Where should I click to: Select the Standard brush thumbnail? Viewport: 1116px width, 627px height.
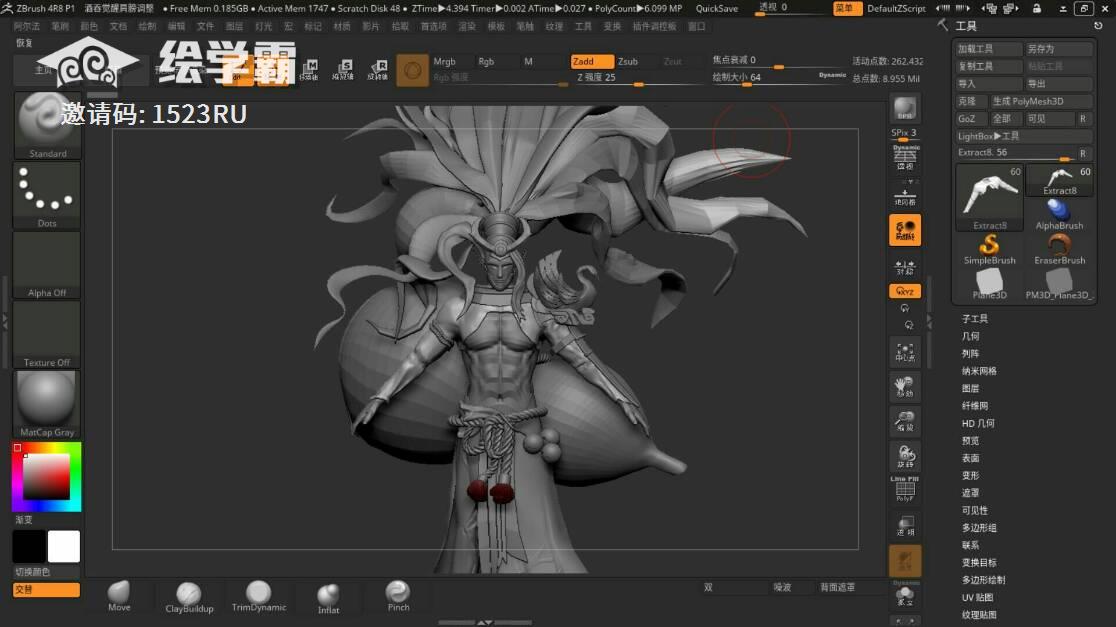(47, 126)
